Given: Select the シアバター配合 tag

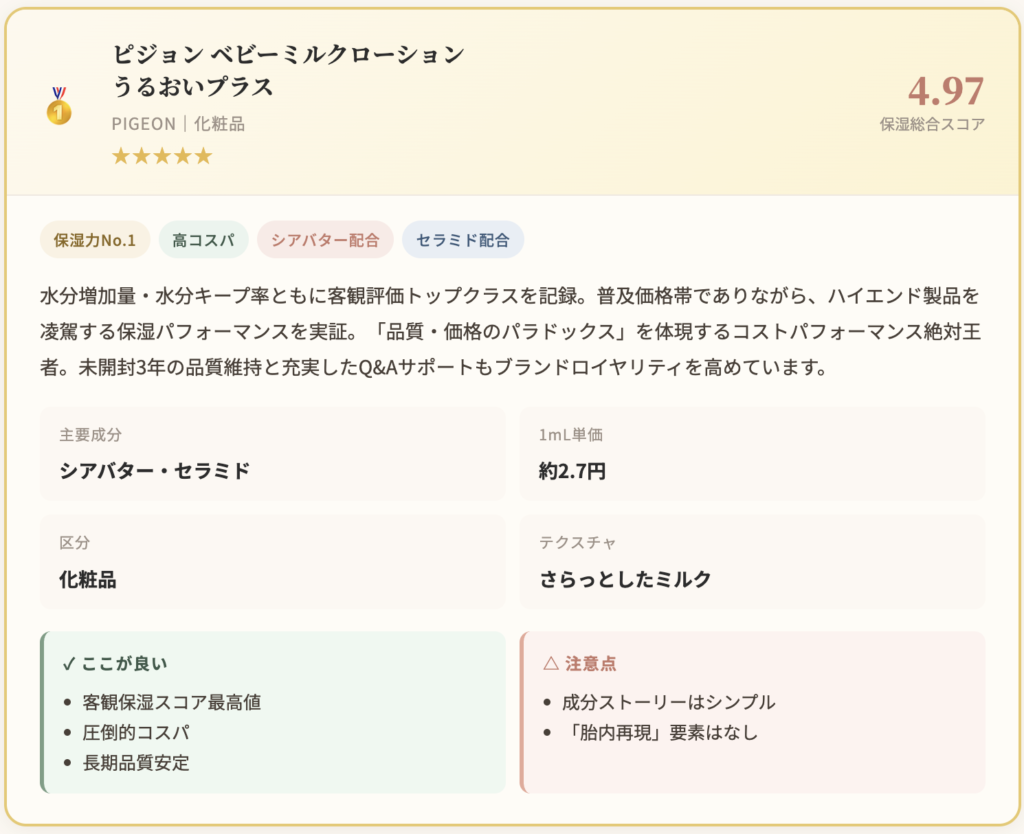Looking at the screenshot, I should 325,240.
